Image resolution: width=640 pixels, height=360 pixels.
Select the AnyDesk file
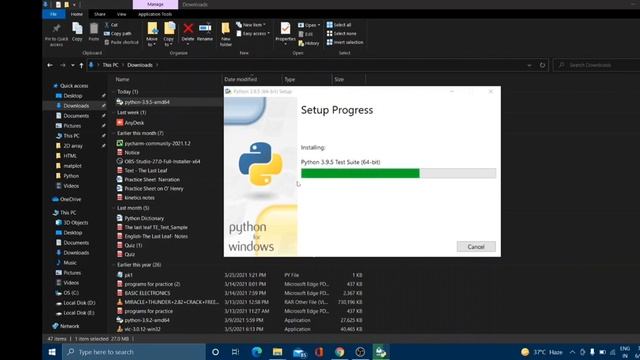tap(134, 122)
